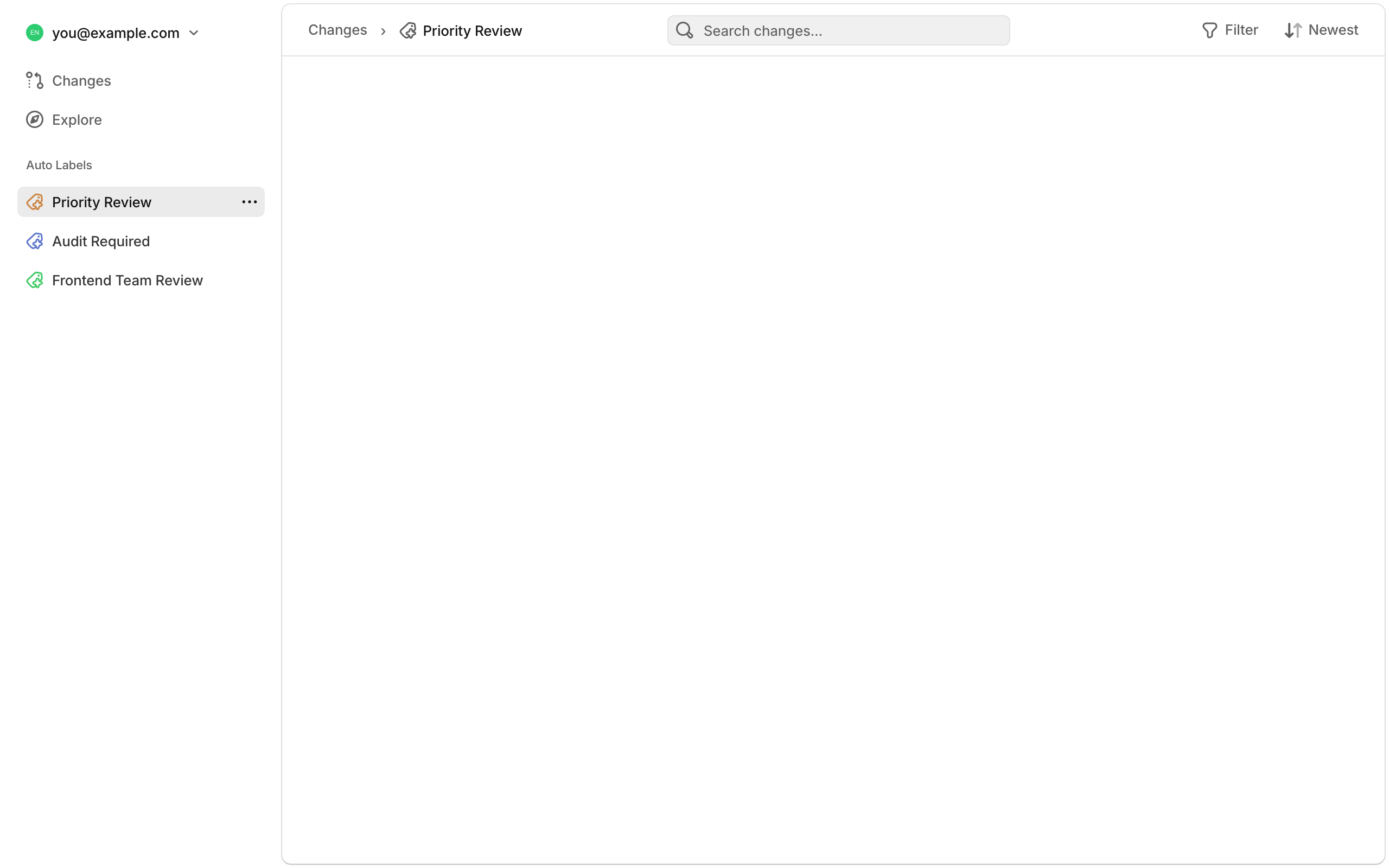Open the Explore sidebar item
Screen dimensions: 1389x868
coord(77,120)
